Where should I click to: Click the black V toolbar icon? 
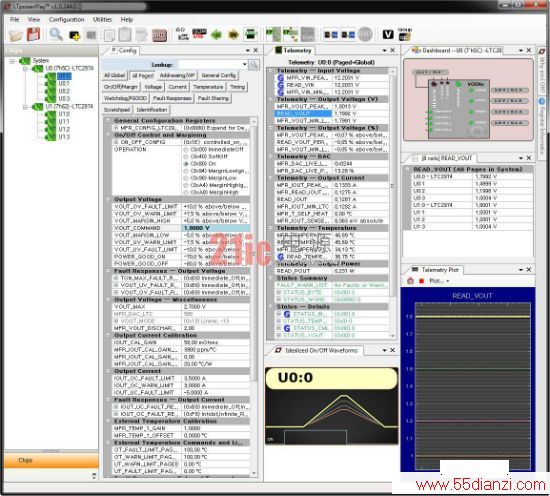[x=388, y=34]
